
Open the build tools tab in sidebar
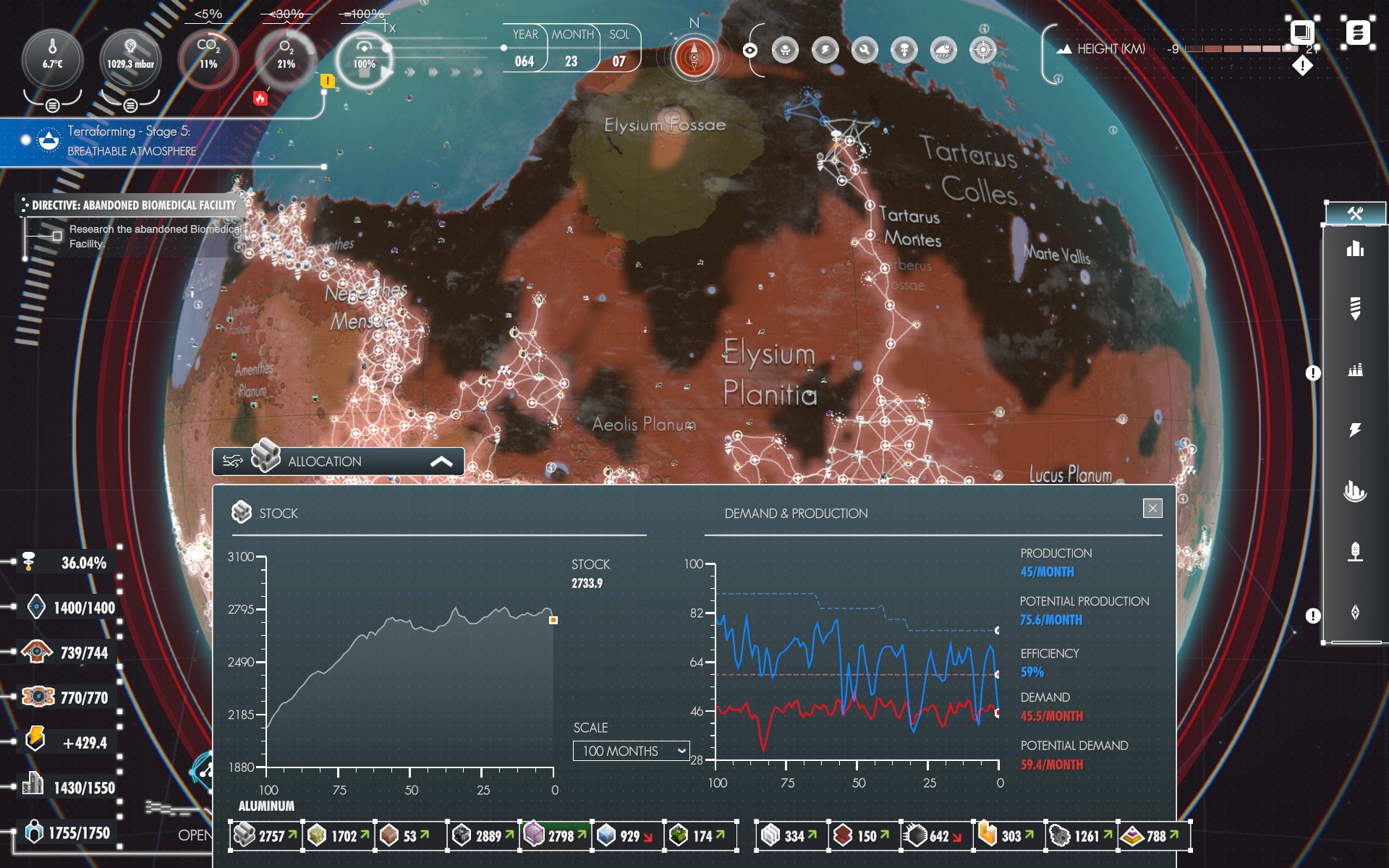point(1355,213)
